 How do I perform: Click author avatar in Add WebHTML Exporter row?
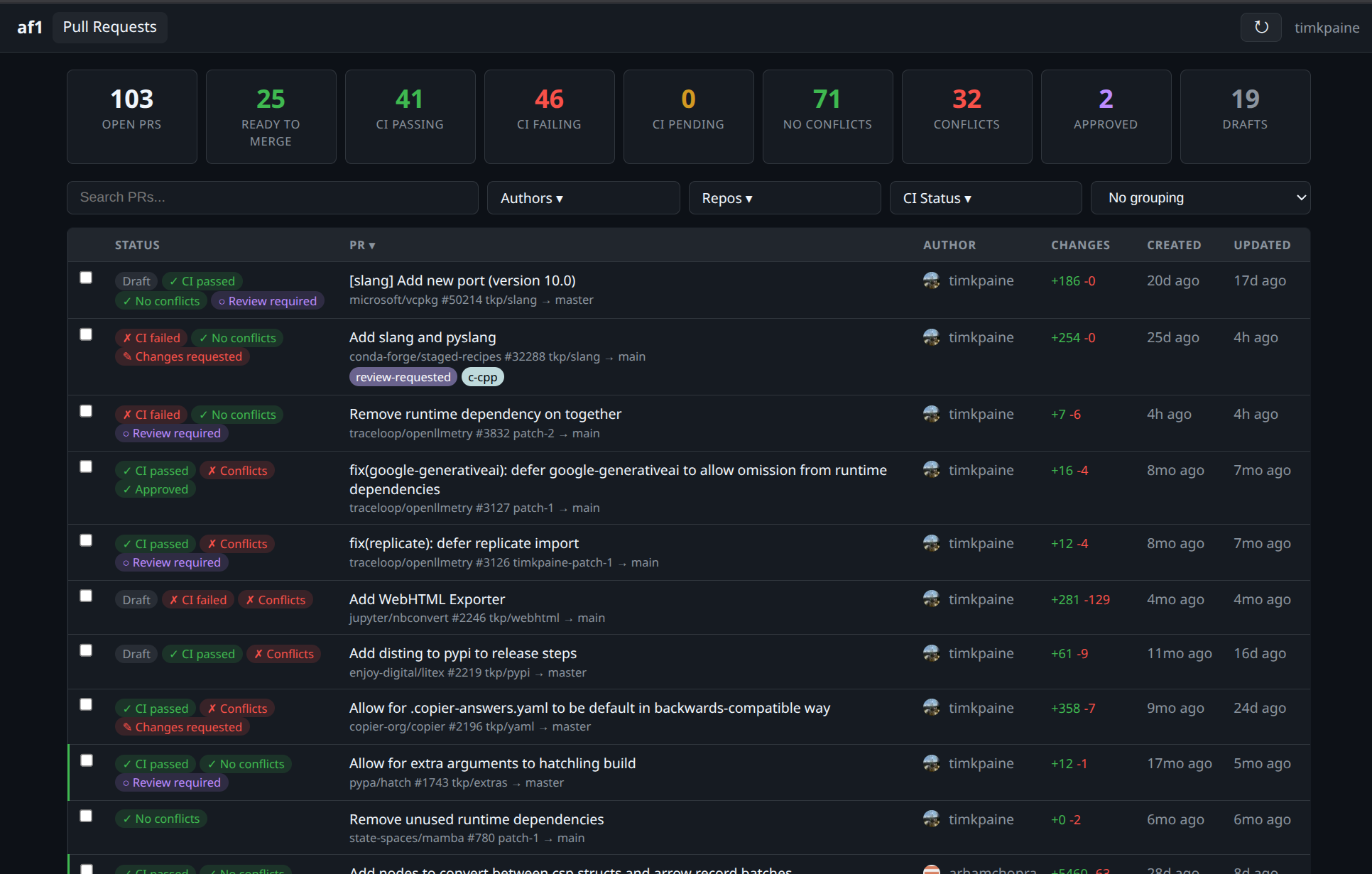click(x=931, y=599)
